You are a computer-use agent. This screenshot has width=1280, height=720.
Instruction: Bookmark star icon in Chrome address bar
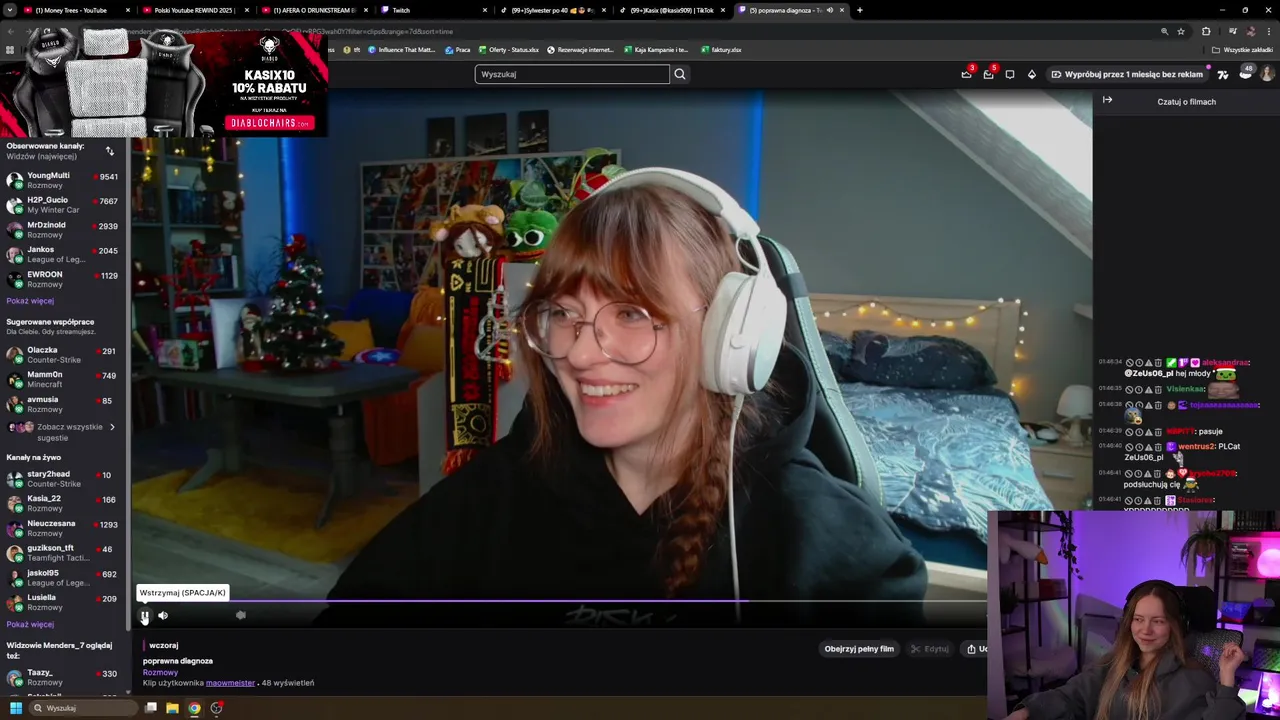coord(1181,31)
